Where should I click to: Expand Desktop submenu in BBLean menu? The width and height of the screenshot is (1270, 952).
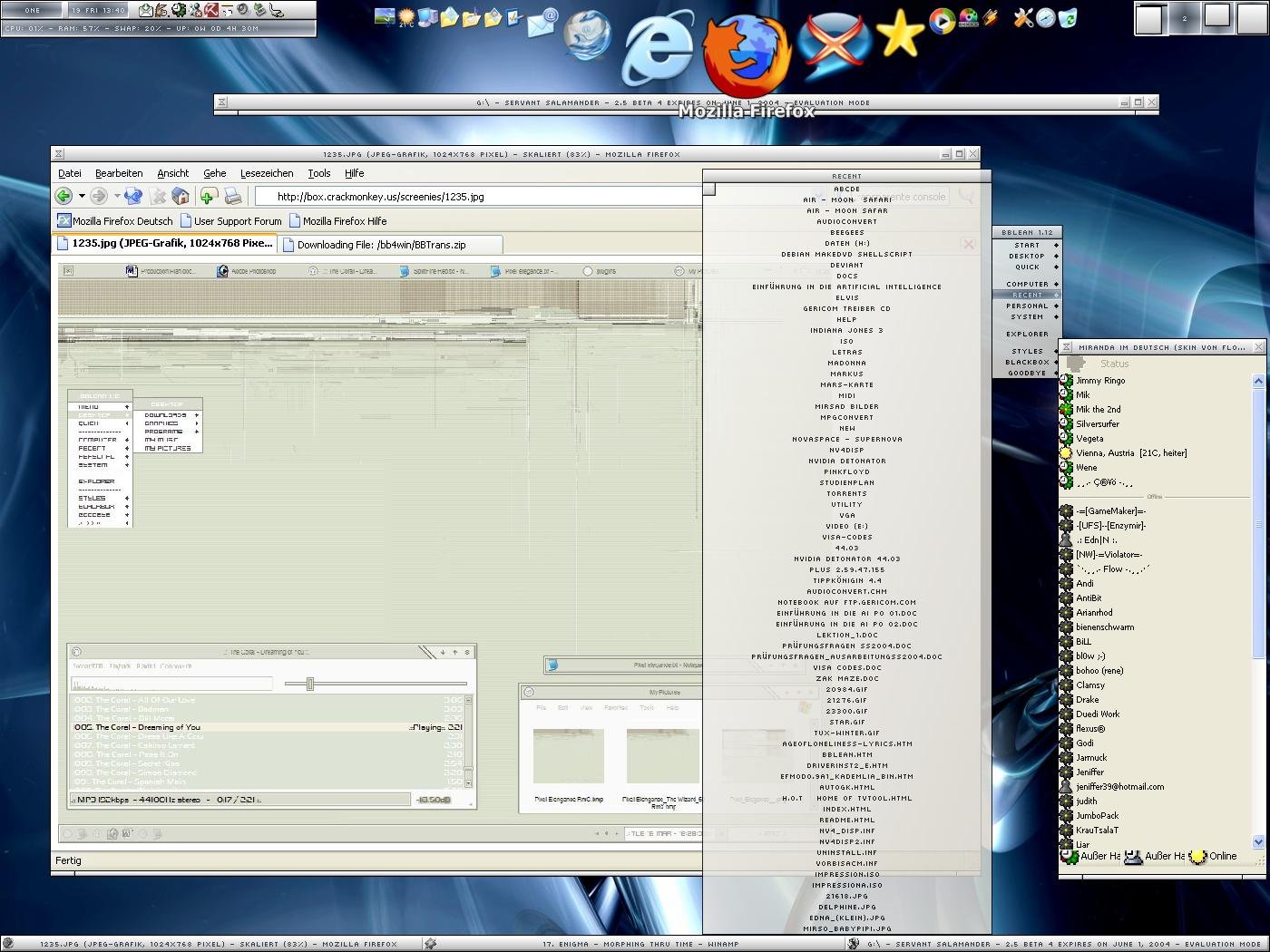click(1026, 256)
